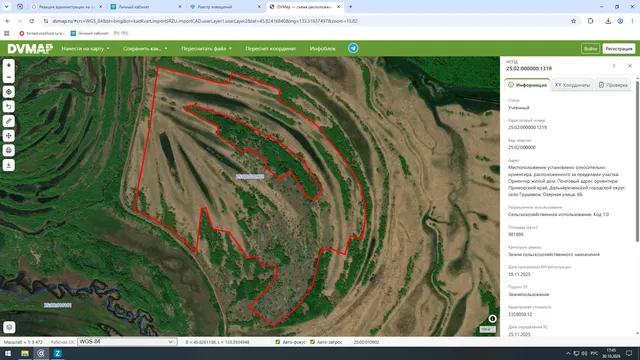Go back to the previous page

click(8, 21)
